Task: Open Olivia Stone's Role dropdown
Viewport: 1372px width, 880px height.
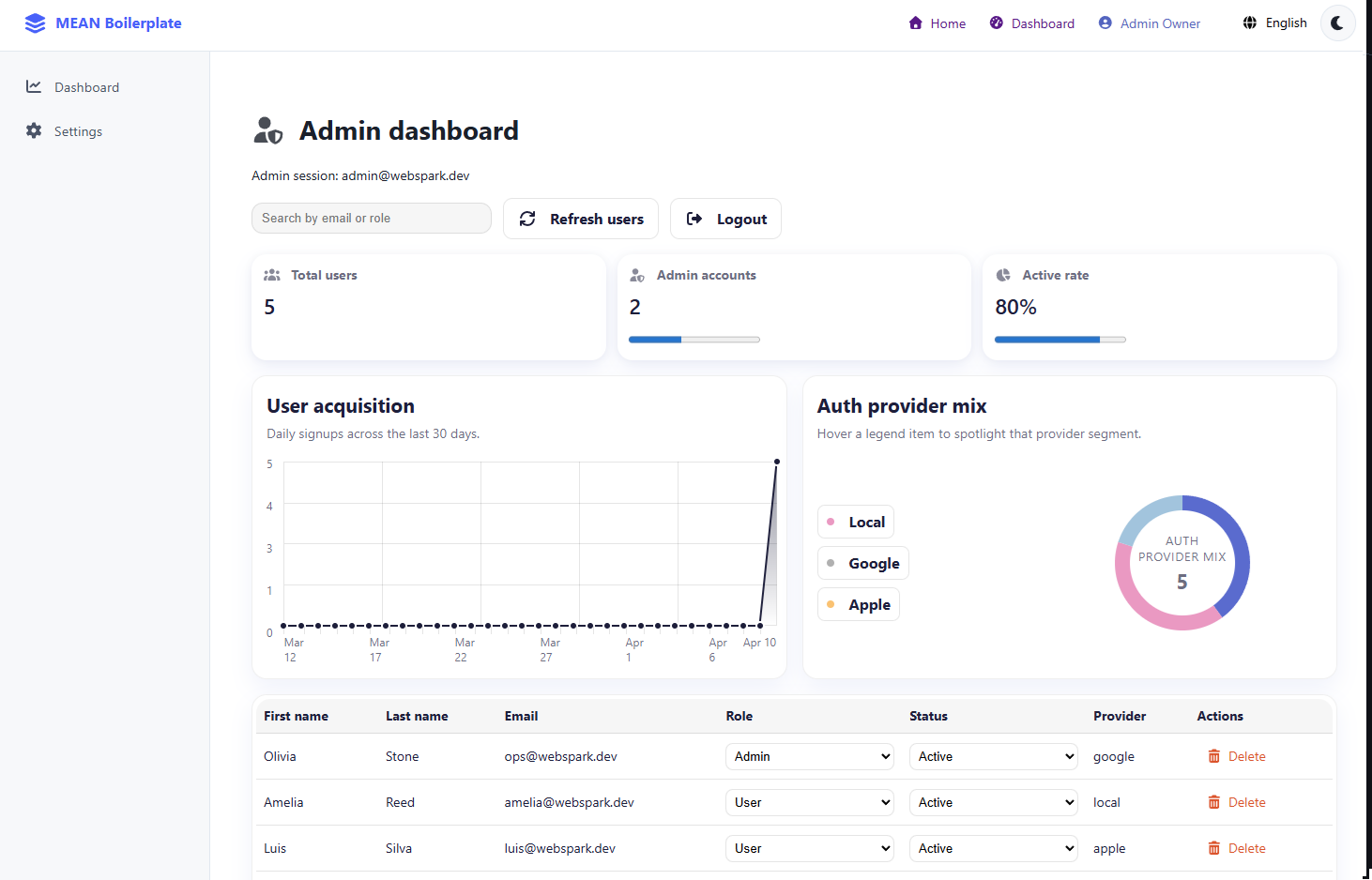Action: pyautogui.click(x=809, y=756)
